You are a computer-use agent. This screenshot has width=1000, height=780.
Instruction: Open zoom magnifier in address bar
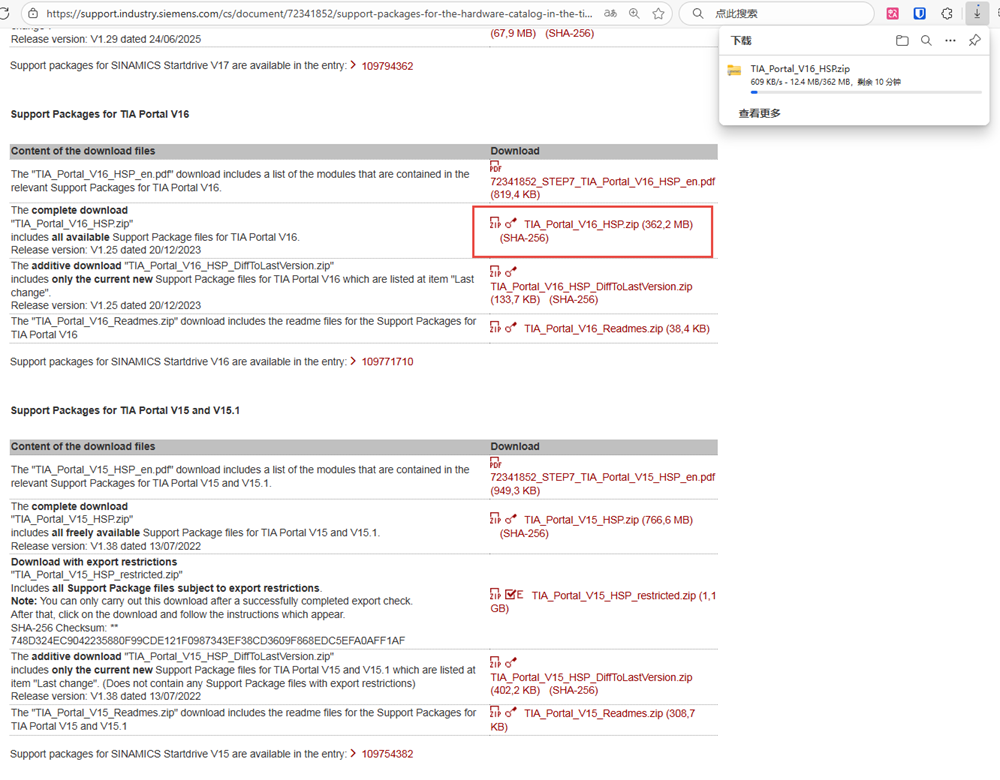[634, 13]
